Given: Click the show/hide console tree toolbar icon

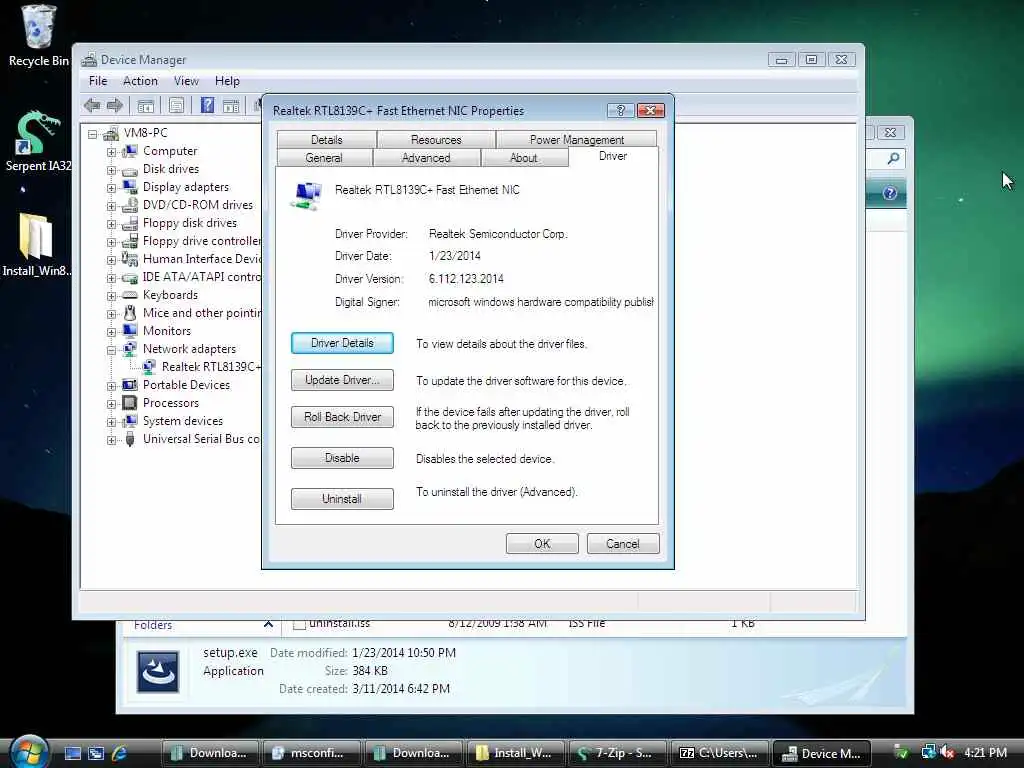Looking at the screenshot, I should 146,106.
